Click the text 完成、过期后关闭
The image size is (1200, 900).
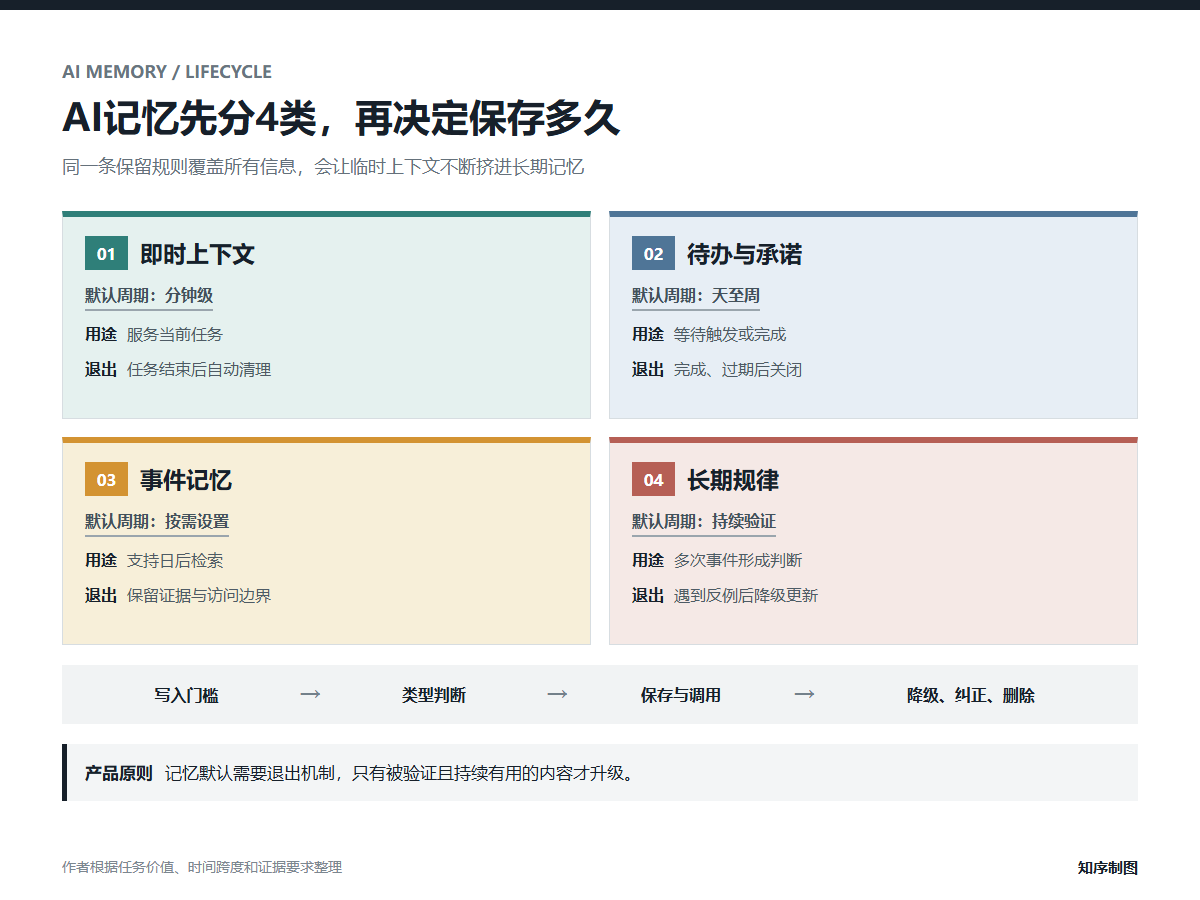738,370
